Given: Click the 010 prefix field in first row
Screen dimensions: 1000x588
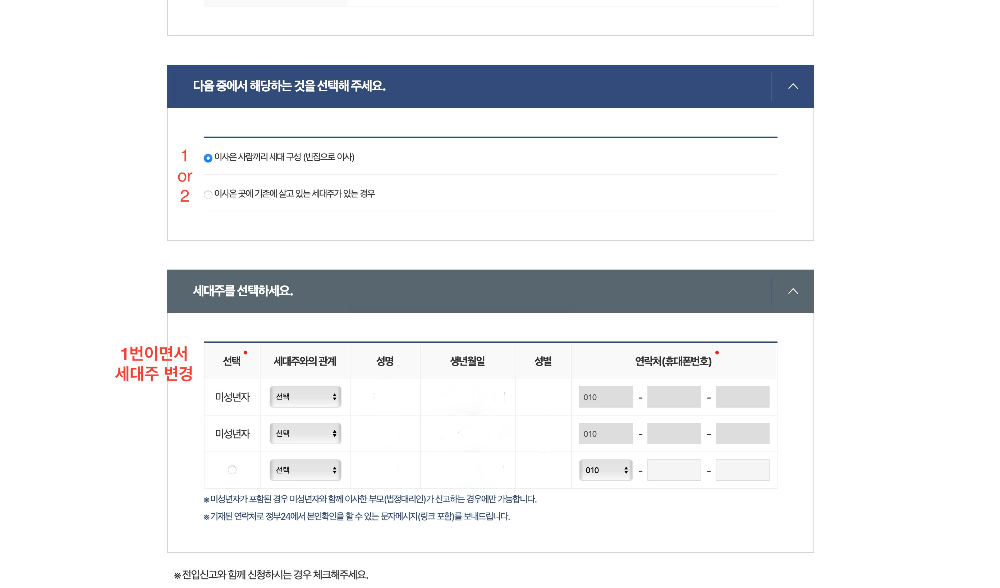Looking at the screenshot, I should pos(604,396).
